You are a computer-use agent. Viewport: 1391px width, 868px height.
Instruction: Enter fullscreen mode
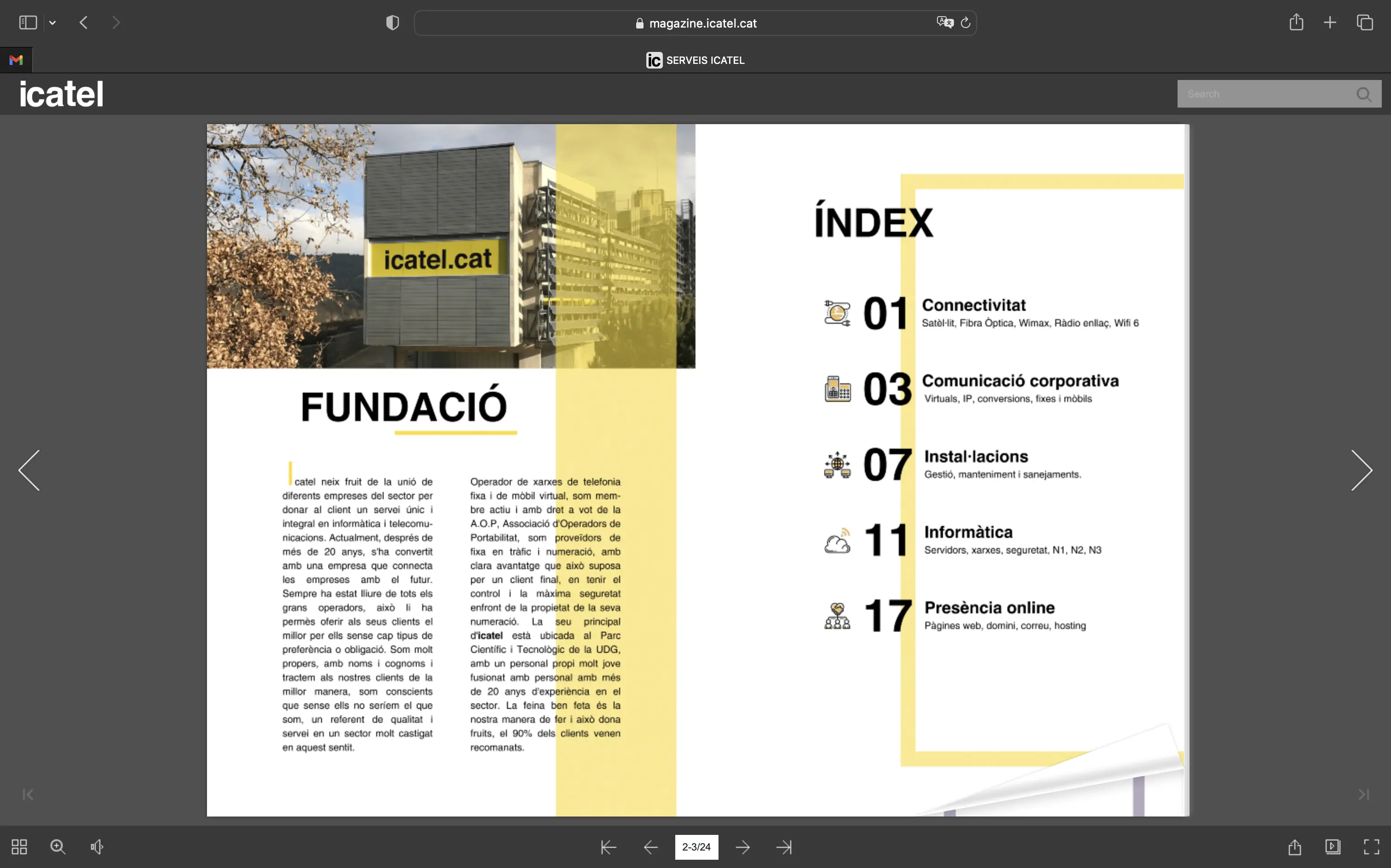1372,847
